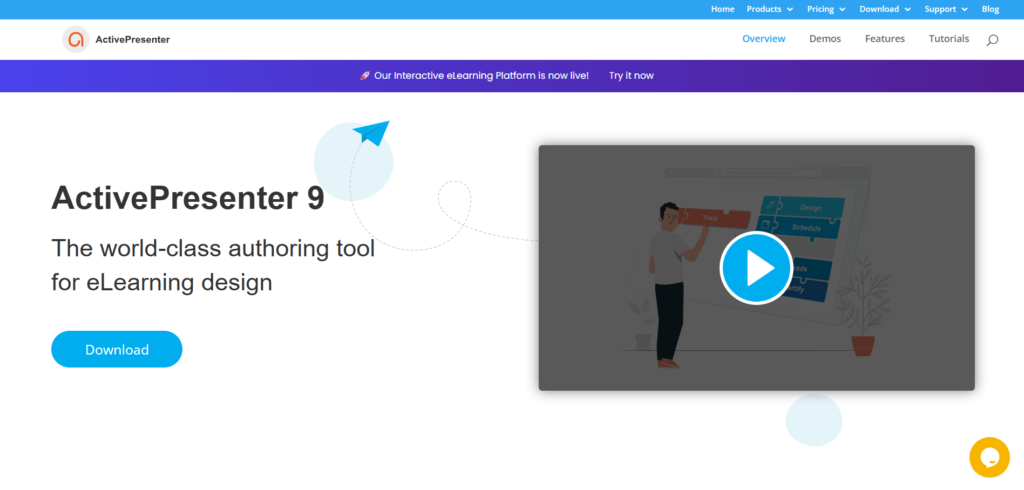Switch to the Features tab
The image size is (1024, 490).
tap(885, 39)
